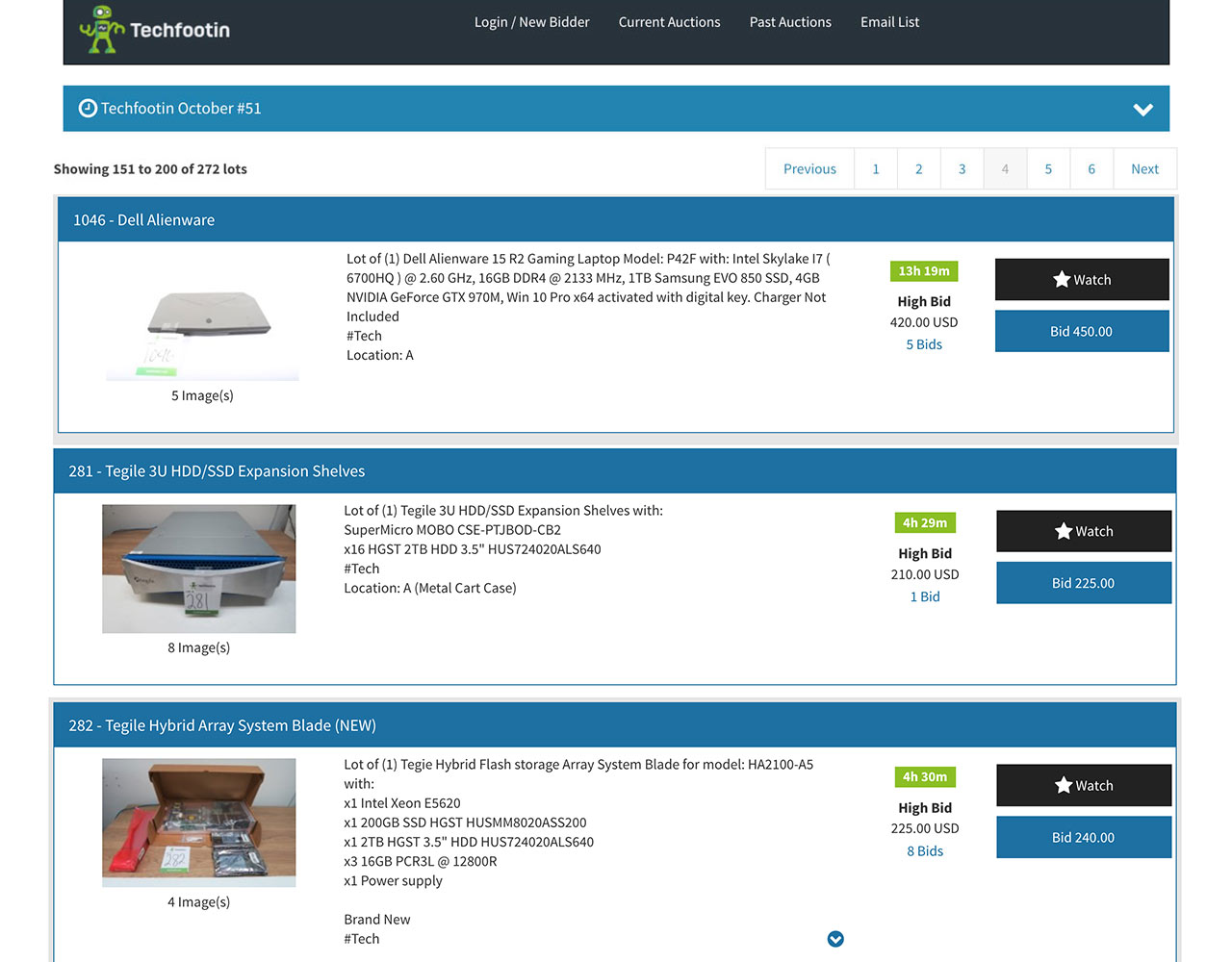Image resolution: width=1232 pixels, height=962 pixels.
Task: Click the '225.00 USD' high bid amount
Action: click(x=925, y=828)
